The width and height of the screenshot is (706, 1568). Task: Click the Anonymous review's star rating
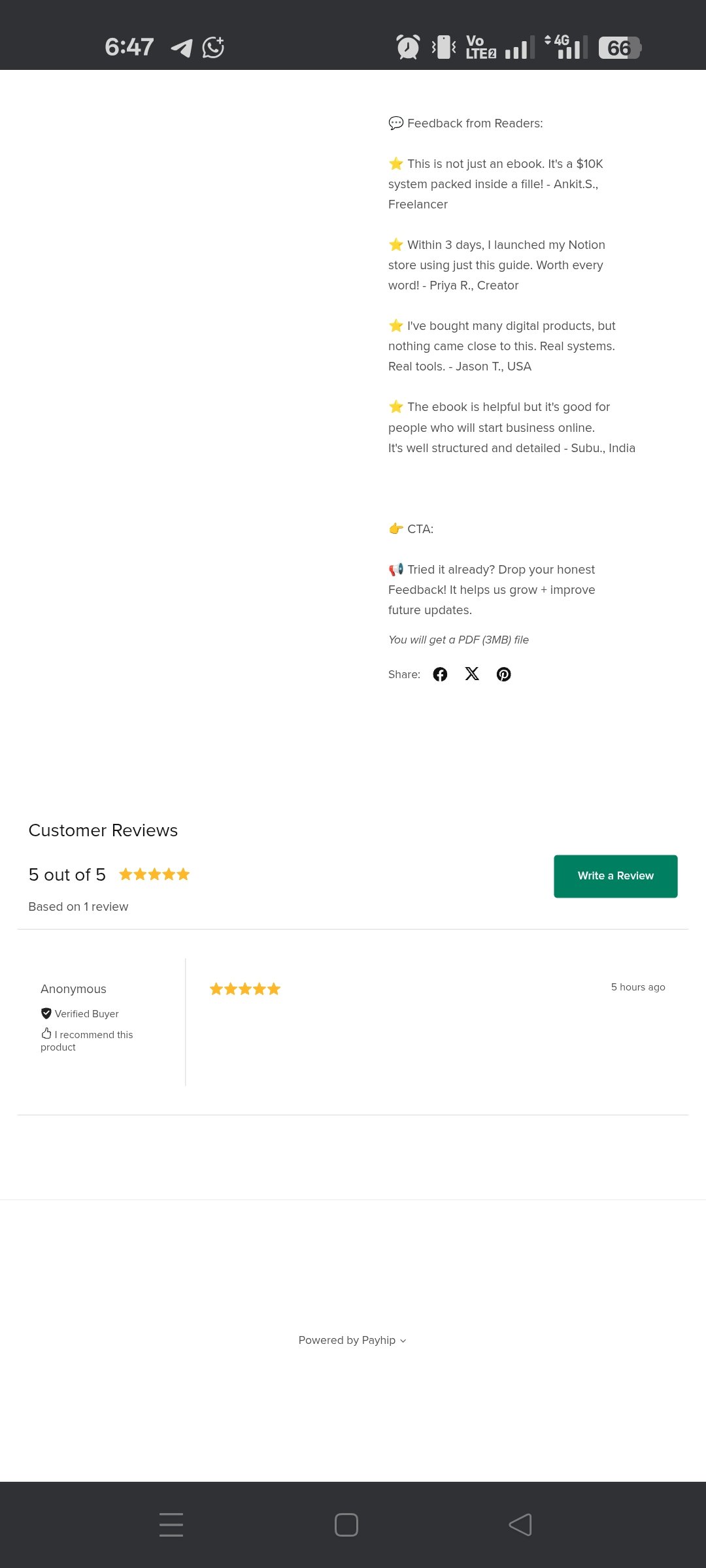[244, 989]
